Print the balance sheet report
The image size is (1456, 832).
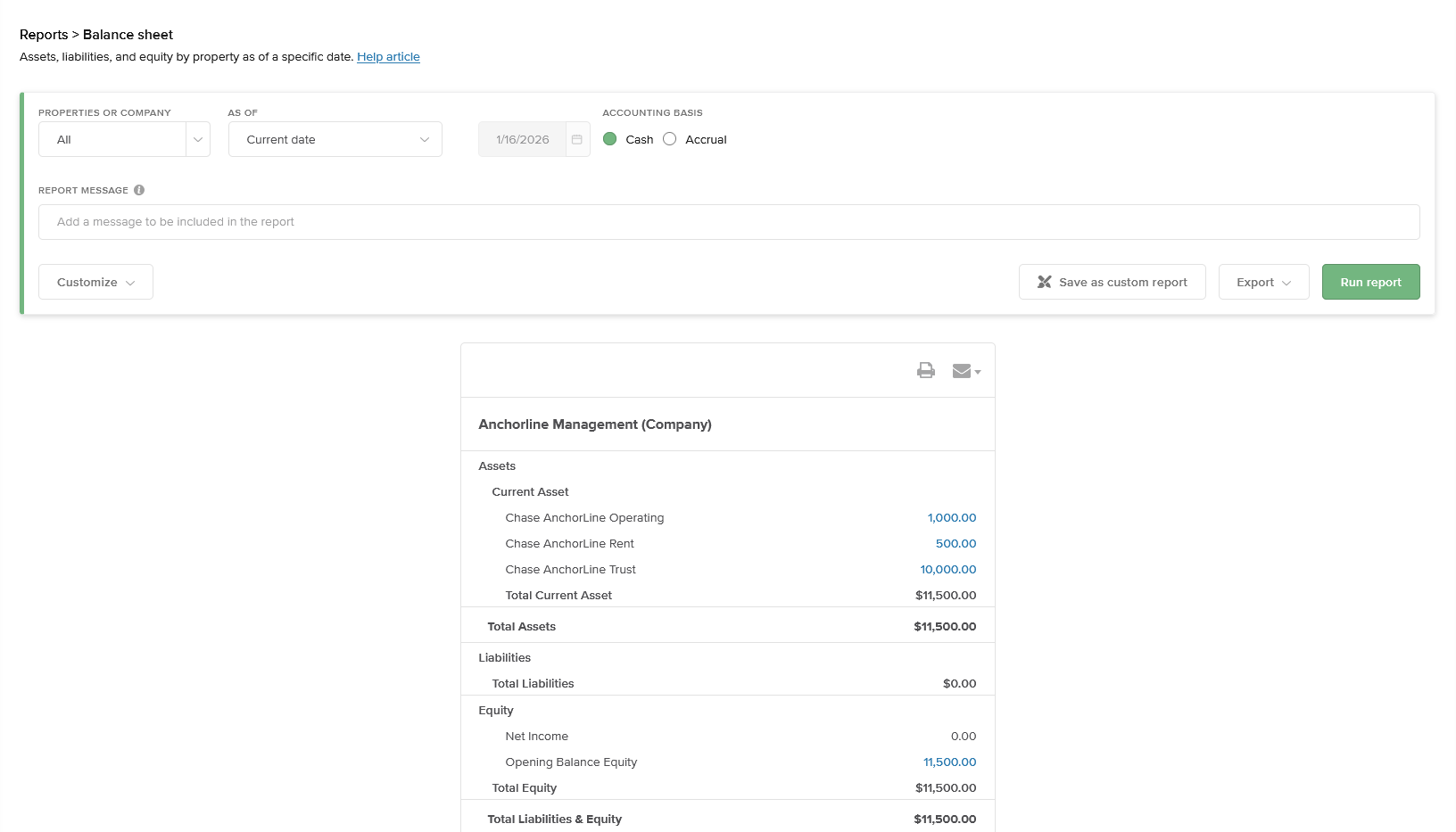point(926,370)
